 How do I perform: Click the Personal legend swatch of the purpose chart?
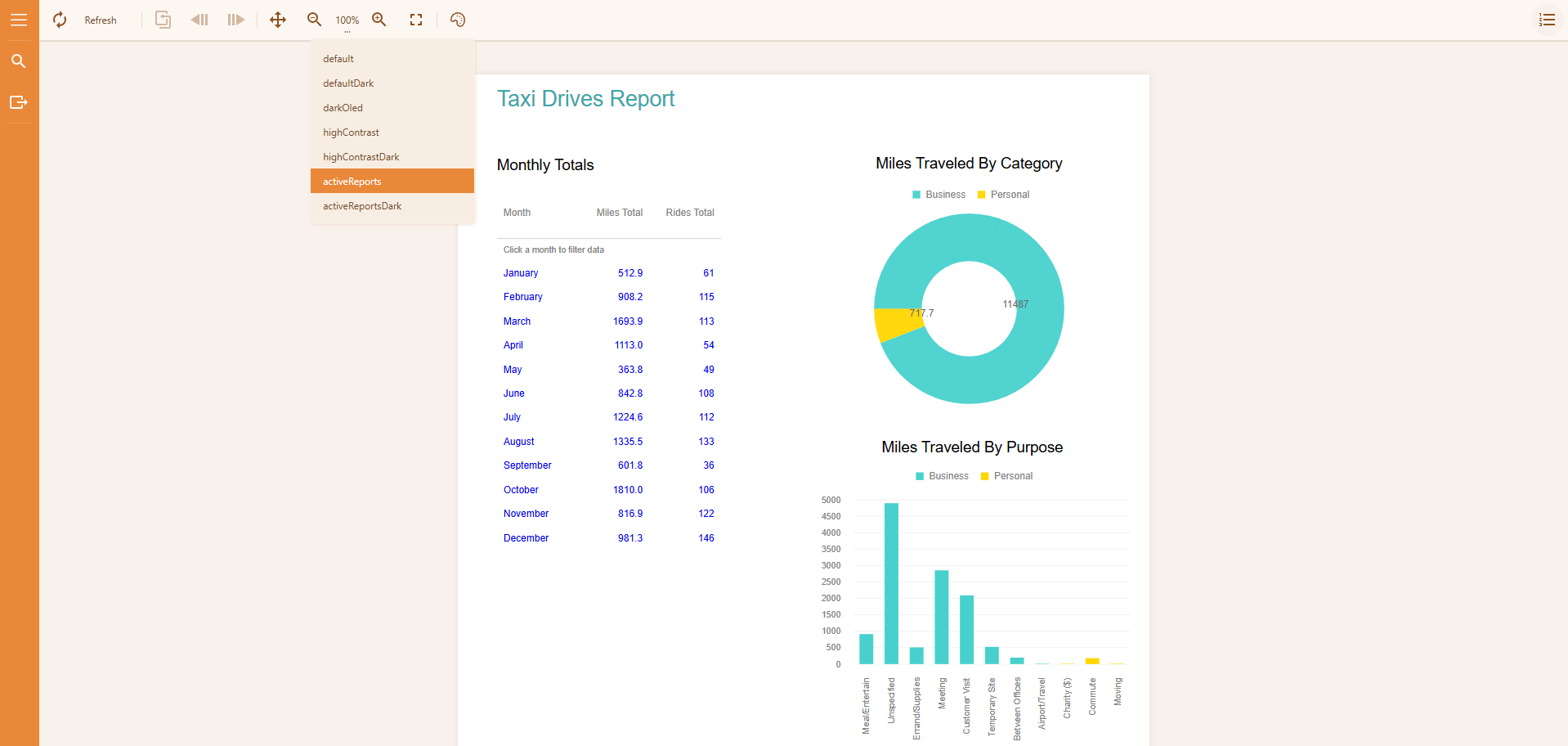pos(985,476)
